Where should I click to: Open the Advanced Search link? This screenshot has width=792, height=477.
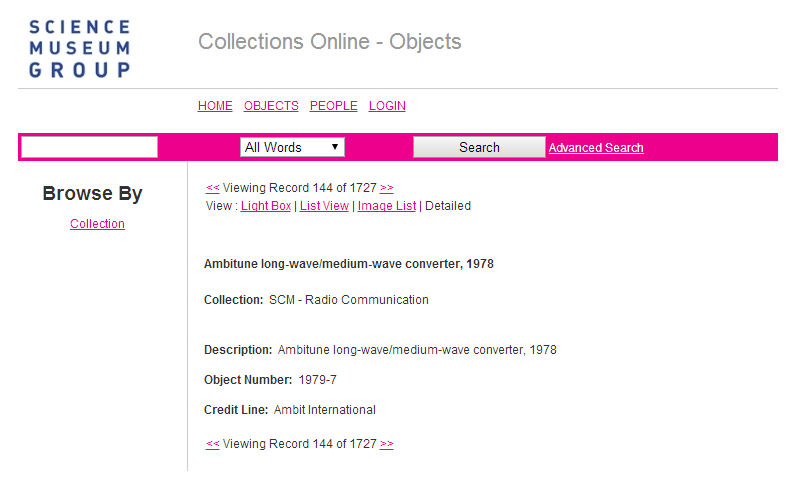point(596,148)
